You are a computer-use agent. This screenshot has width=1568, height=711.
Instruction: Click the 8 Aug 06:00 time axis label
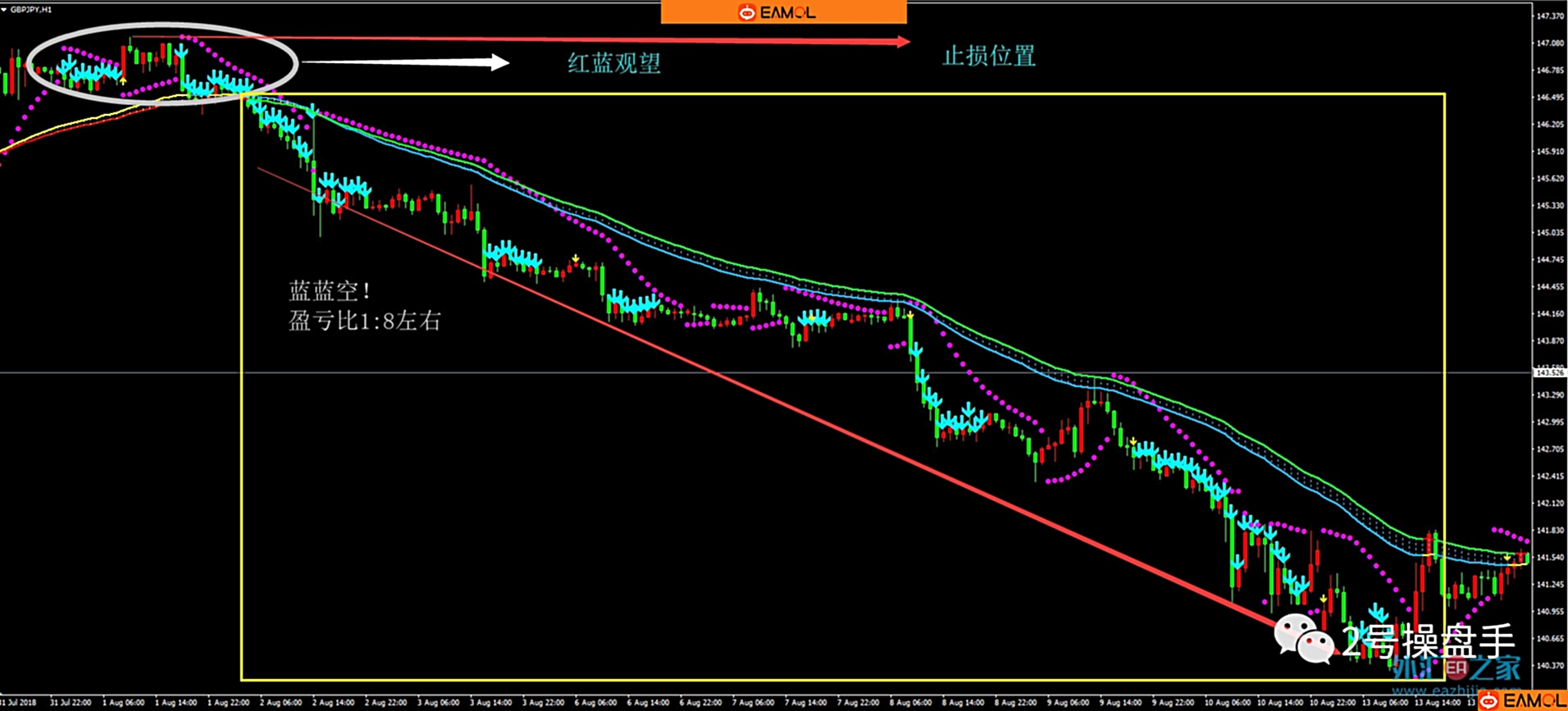point(910,703)
